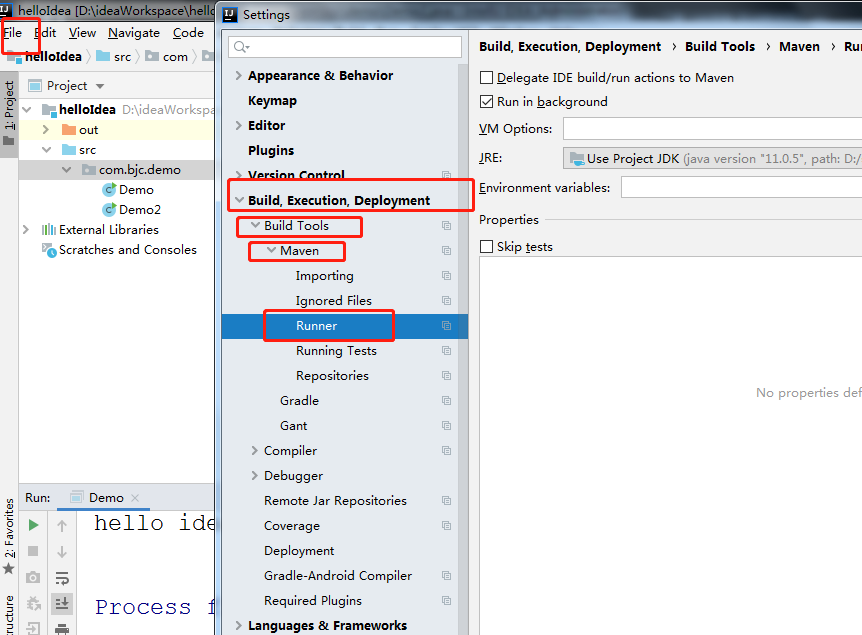Click the bug Attach Debugger icon in Run panel

coord(34,604)
